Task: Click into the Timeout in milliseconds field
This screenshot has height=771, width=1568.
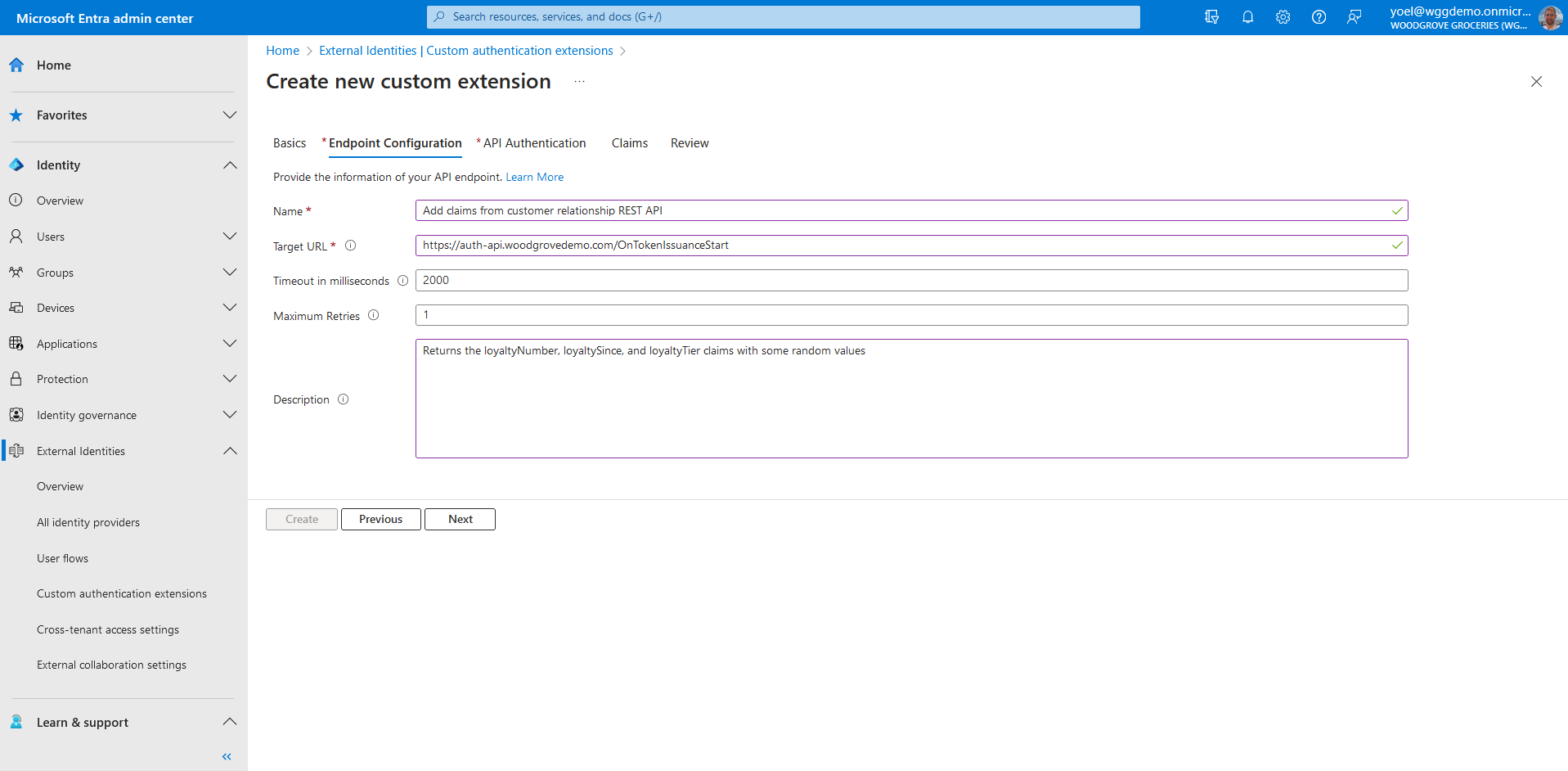Action: [910, 280]
